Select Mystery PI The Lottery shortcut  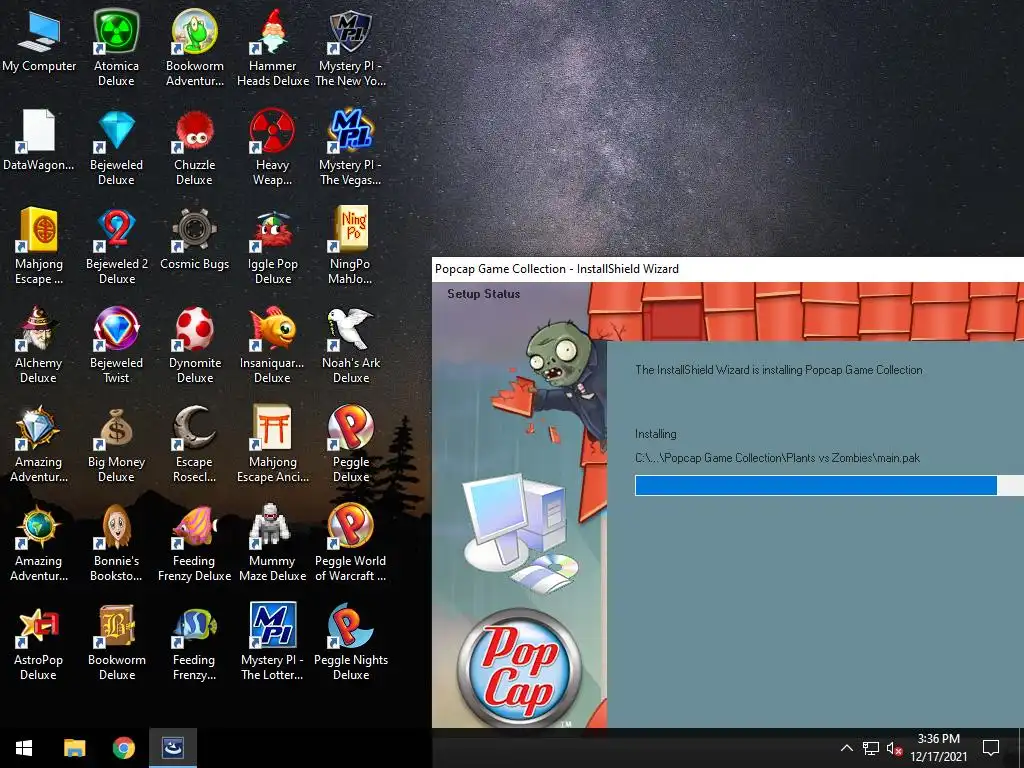pyautogui.click(x=273, y=643)
